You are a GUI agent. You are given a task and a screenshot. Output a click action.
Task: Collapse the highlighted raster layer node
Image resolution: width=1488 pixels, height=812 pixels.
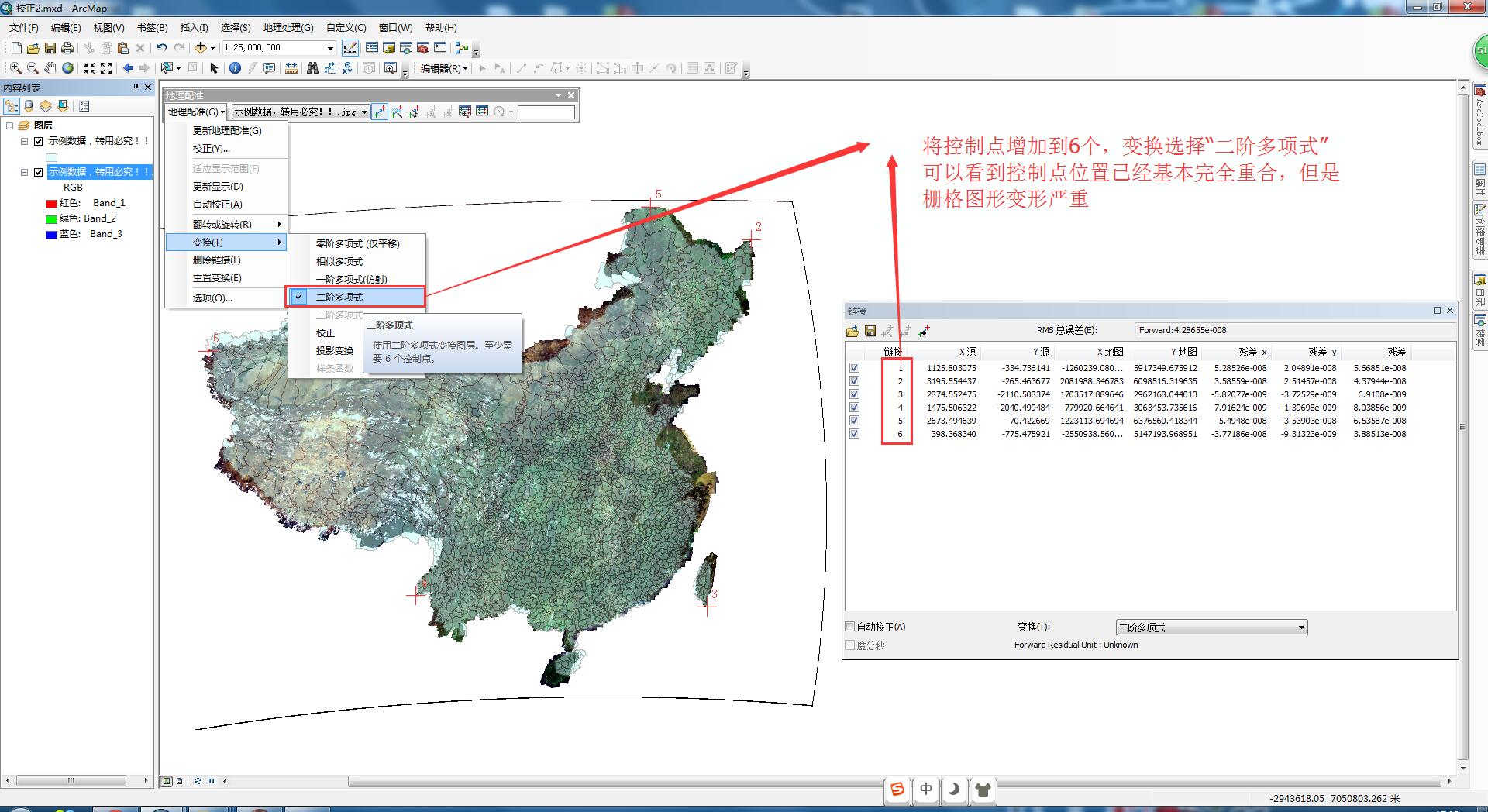pos(25,172)
